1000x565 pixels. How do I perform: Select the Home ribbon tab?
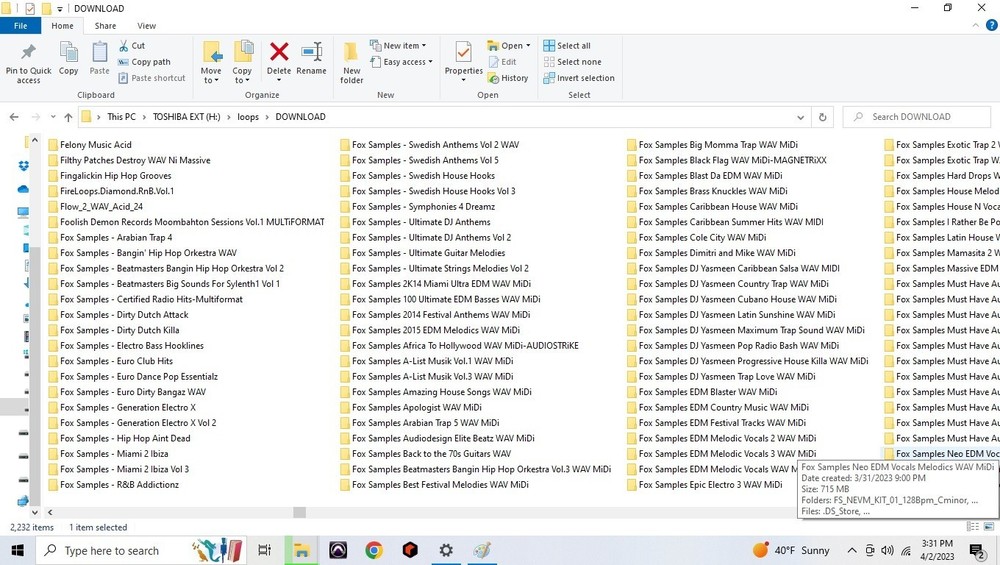[62, 26]
